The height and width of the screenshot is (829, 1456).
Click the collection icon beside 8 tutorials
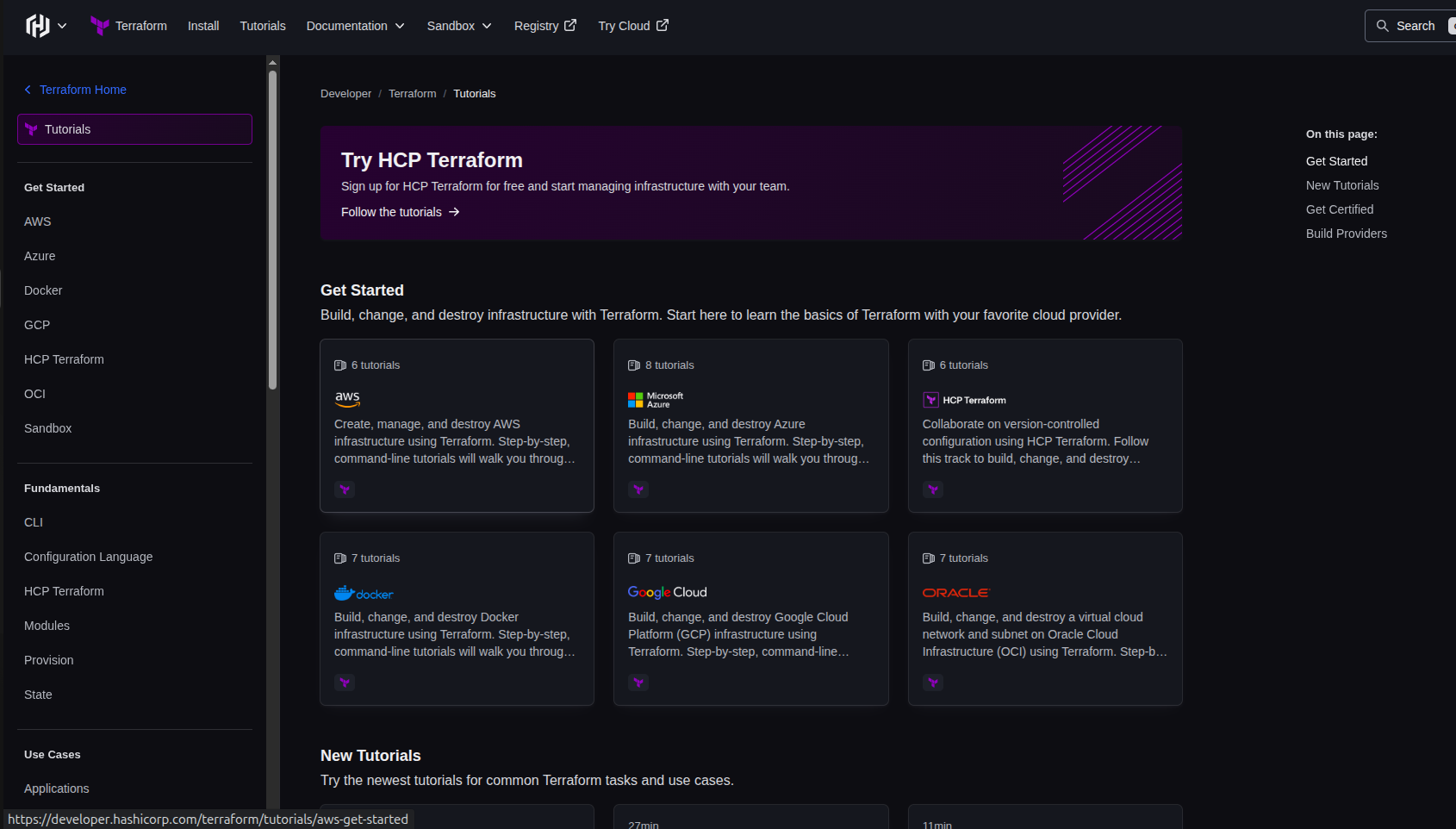(x=634, y=365)
